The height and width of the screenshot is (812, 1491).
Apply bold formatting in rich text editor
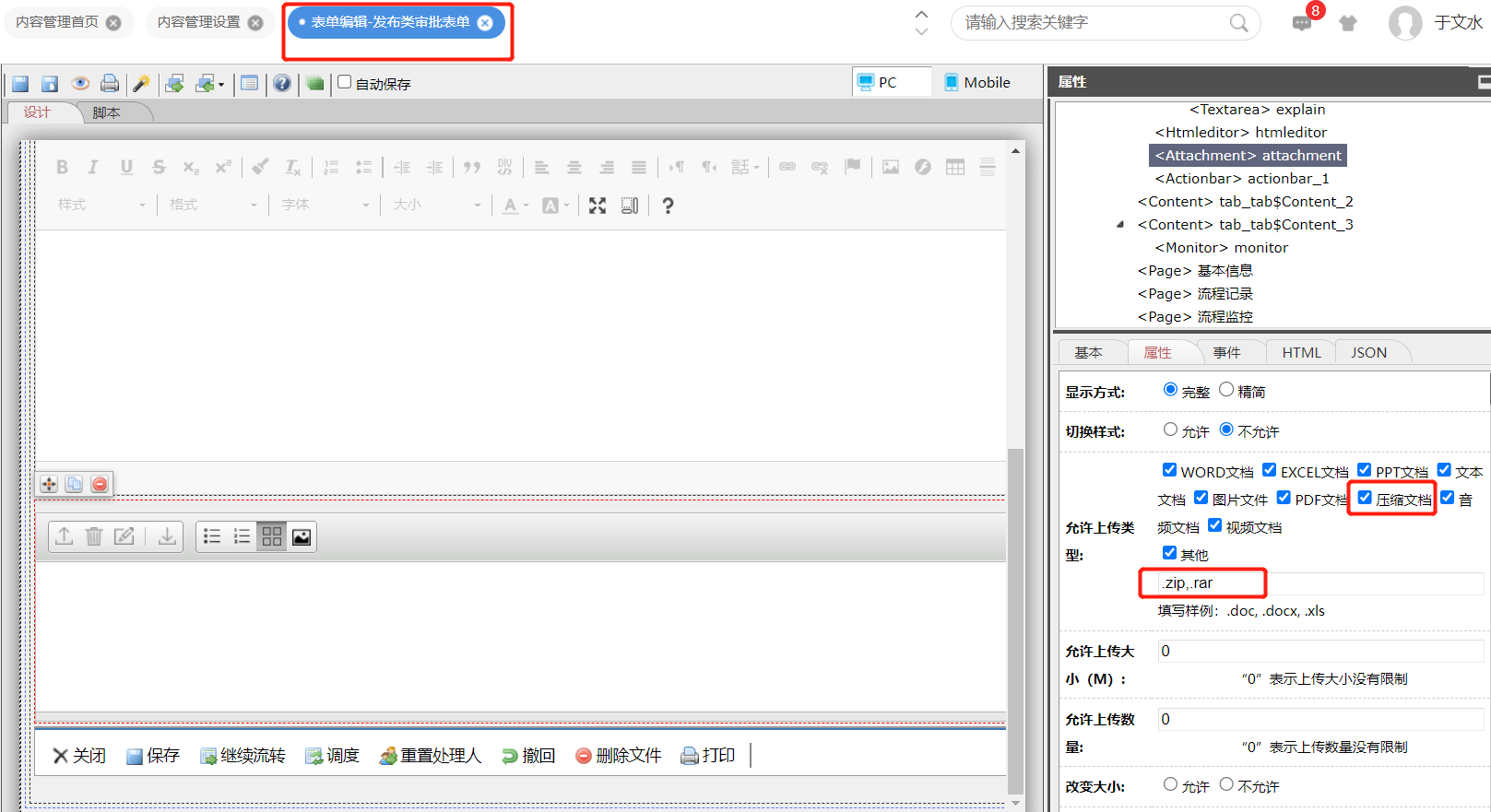coord(62,167)
